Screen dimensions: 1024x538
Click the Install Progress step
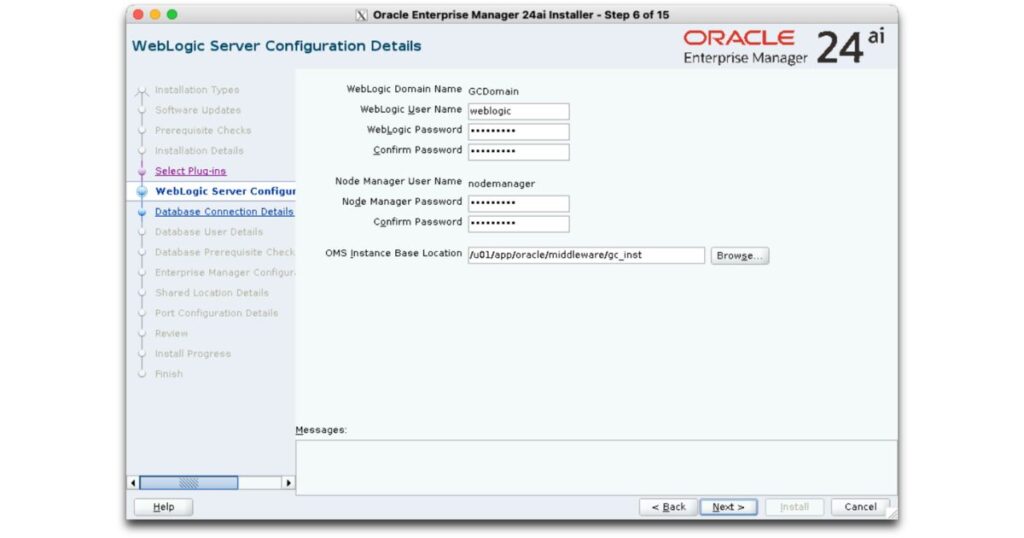193,353
